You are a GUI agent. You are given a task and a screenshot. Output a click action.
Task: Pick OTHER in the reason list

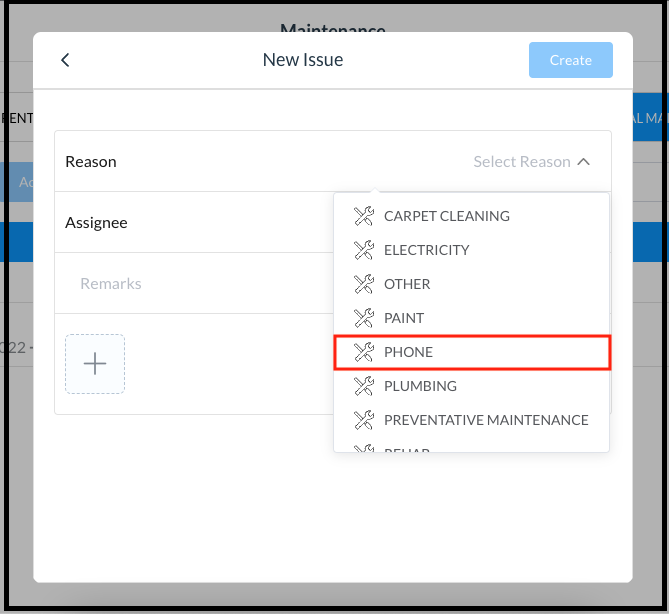[407, 284]
